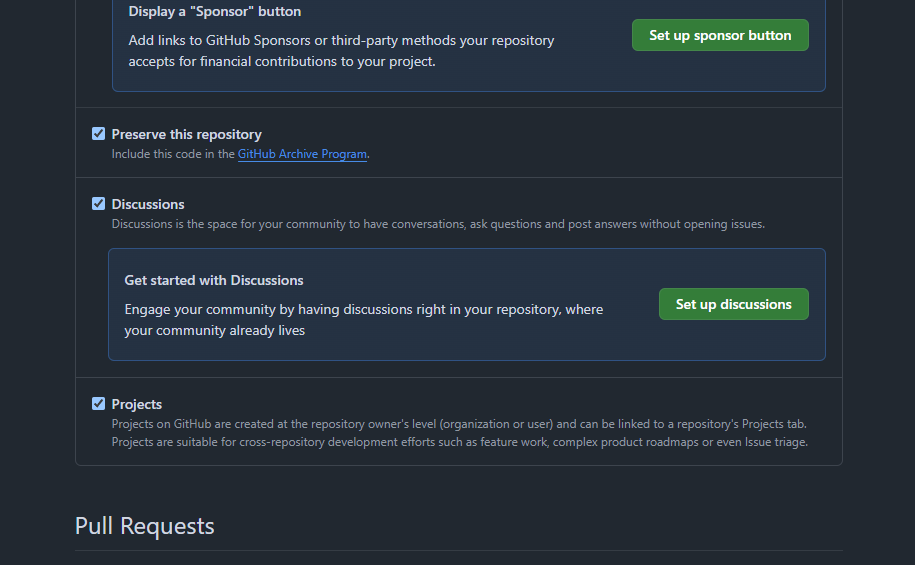Click the "Add links to GitHub Sponsors" description
This screenshot has width=915, height=565.
coord(341,41)
